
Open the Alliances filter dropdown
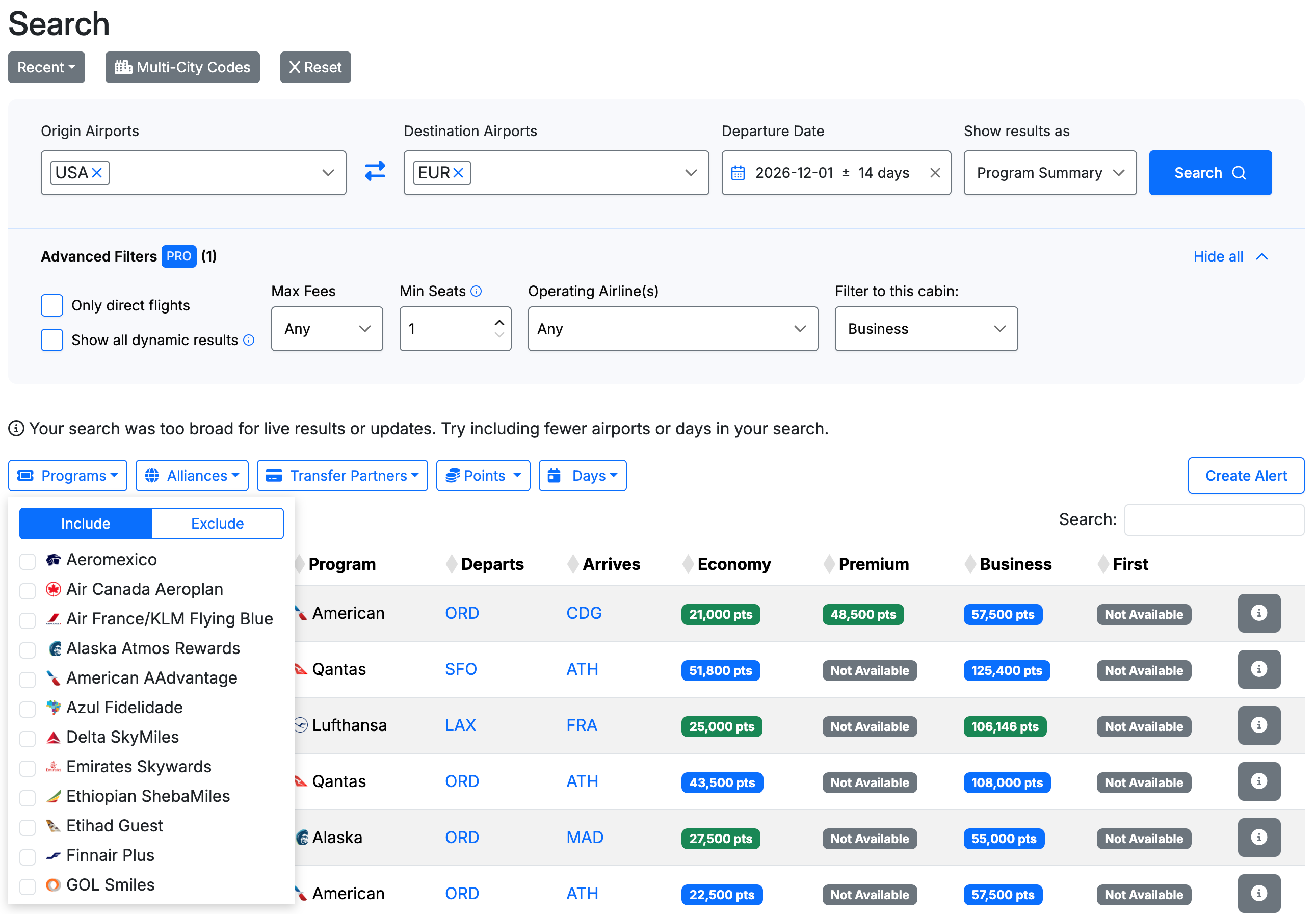[192, 476]
